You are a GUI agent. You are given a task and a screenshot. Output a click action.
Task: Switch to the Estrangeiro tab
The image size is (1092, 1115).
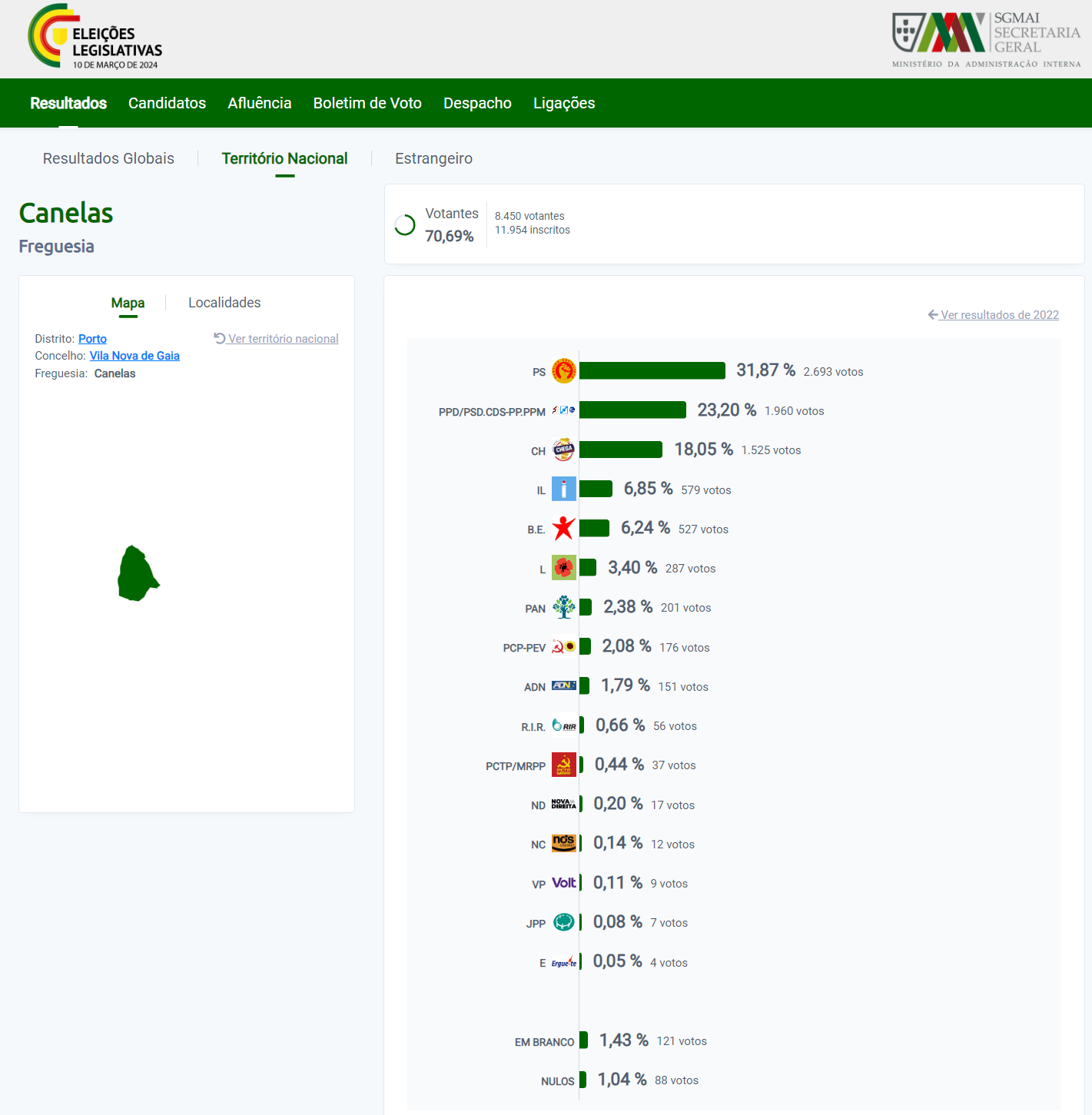pyautogui.click(x=433, y=158)
